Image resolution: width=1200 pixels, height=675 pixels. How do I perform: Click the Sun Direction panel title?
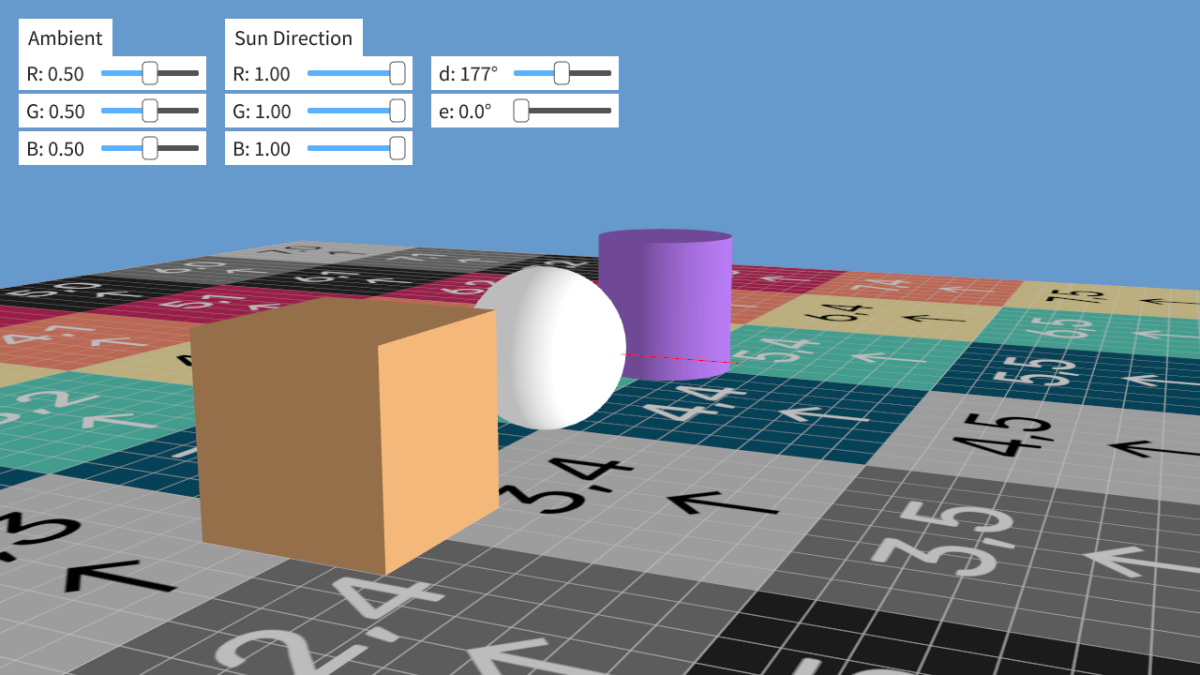pyautogui.click(x=292, y=38)
